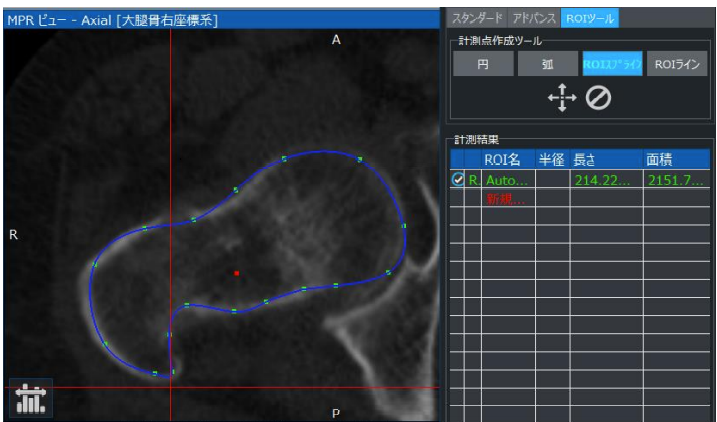Image resolution: width=717 pixels, height=422 pixels.
Task: Click the 2151.7... area value
Action: pyautogui.click(x=676, y=180)
